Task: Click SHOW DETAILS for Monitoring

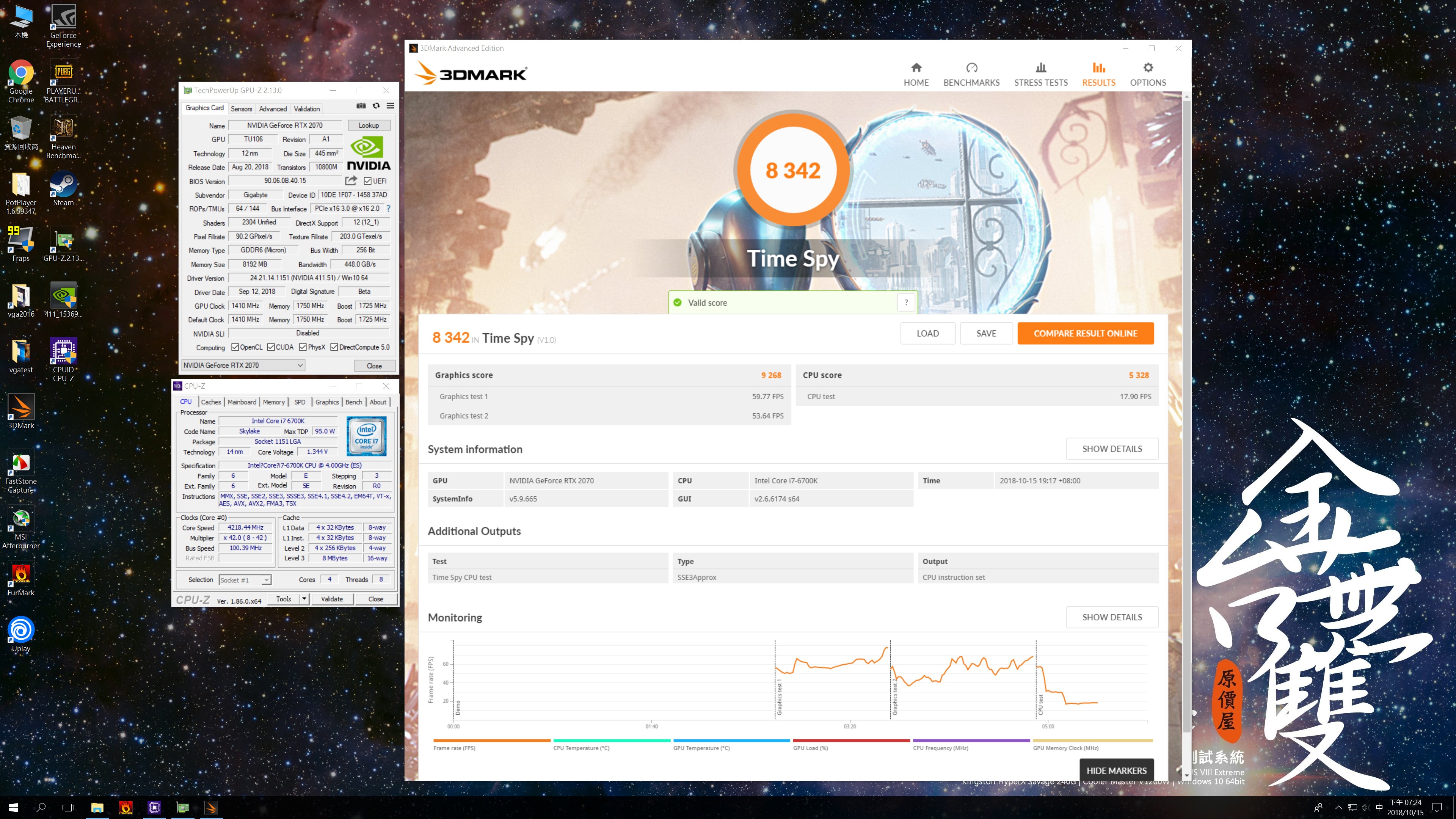Action: pyautogui.click(x=1112, y=617)
